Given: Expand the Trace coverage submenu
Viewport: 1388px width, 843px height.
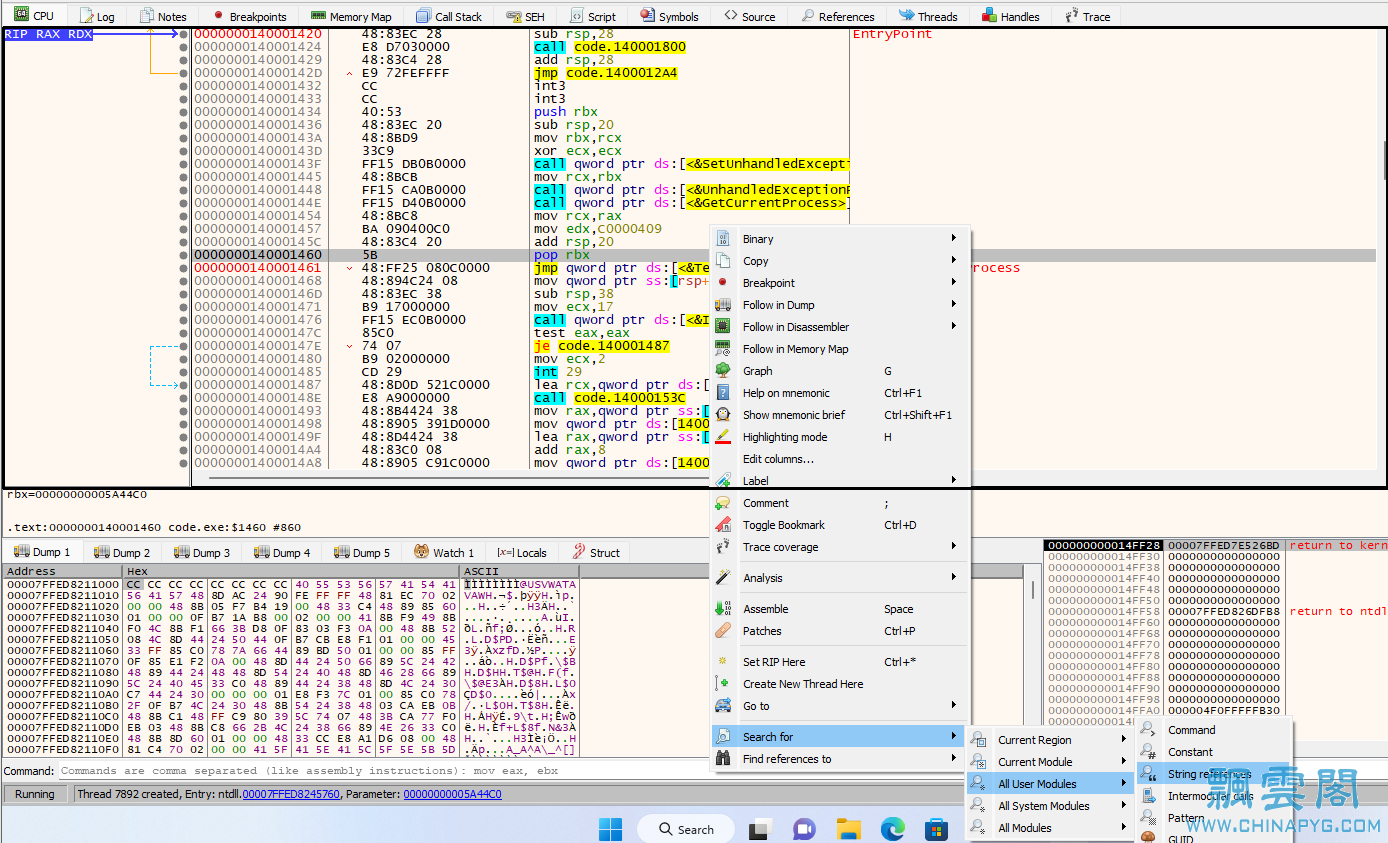Looking at the screenshot, I should (954, 547).
